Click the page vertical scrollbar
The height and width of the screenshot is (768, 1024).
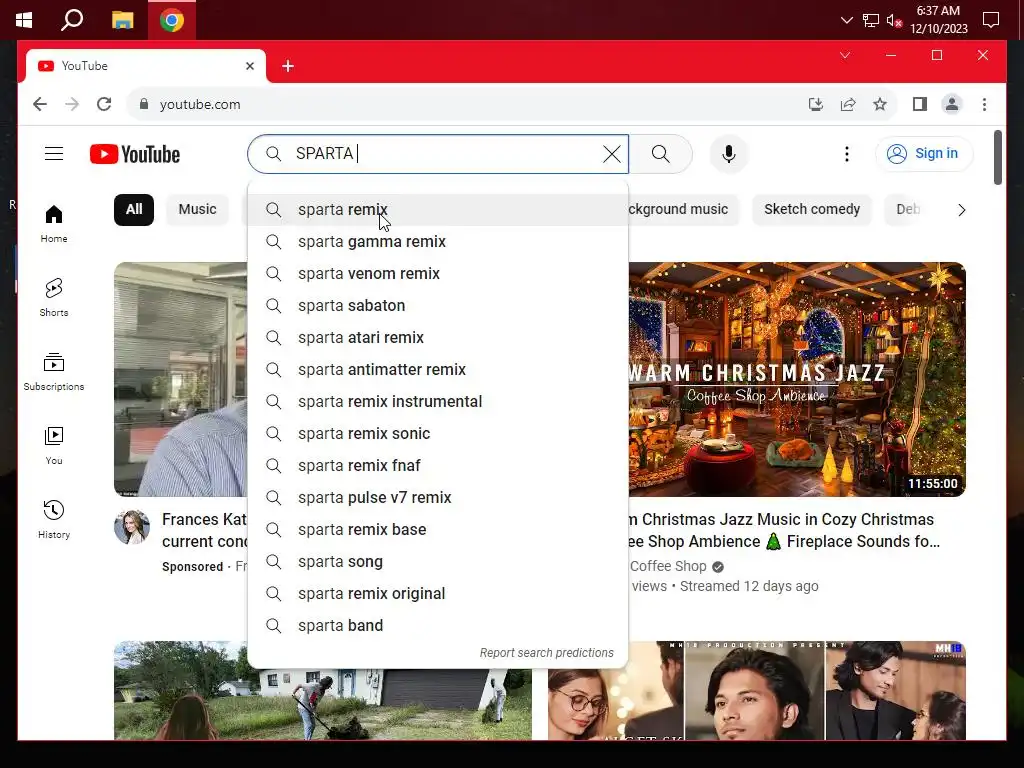tap(998, 157)
